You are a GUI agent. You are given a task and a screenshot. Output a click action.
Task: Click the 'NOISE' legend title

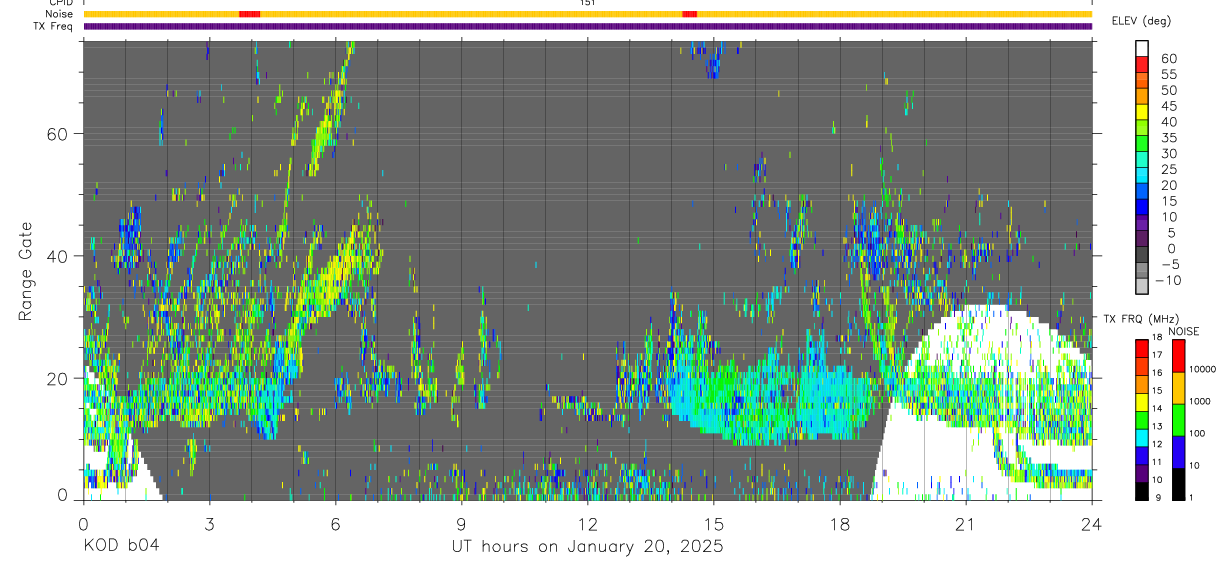[x=1182, y=331]
